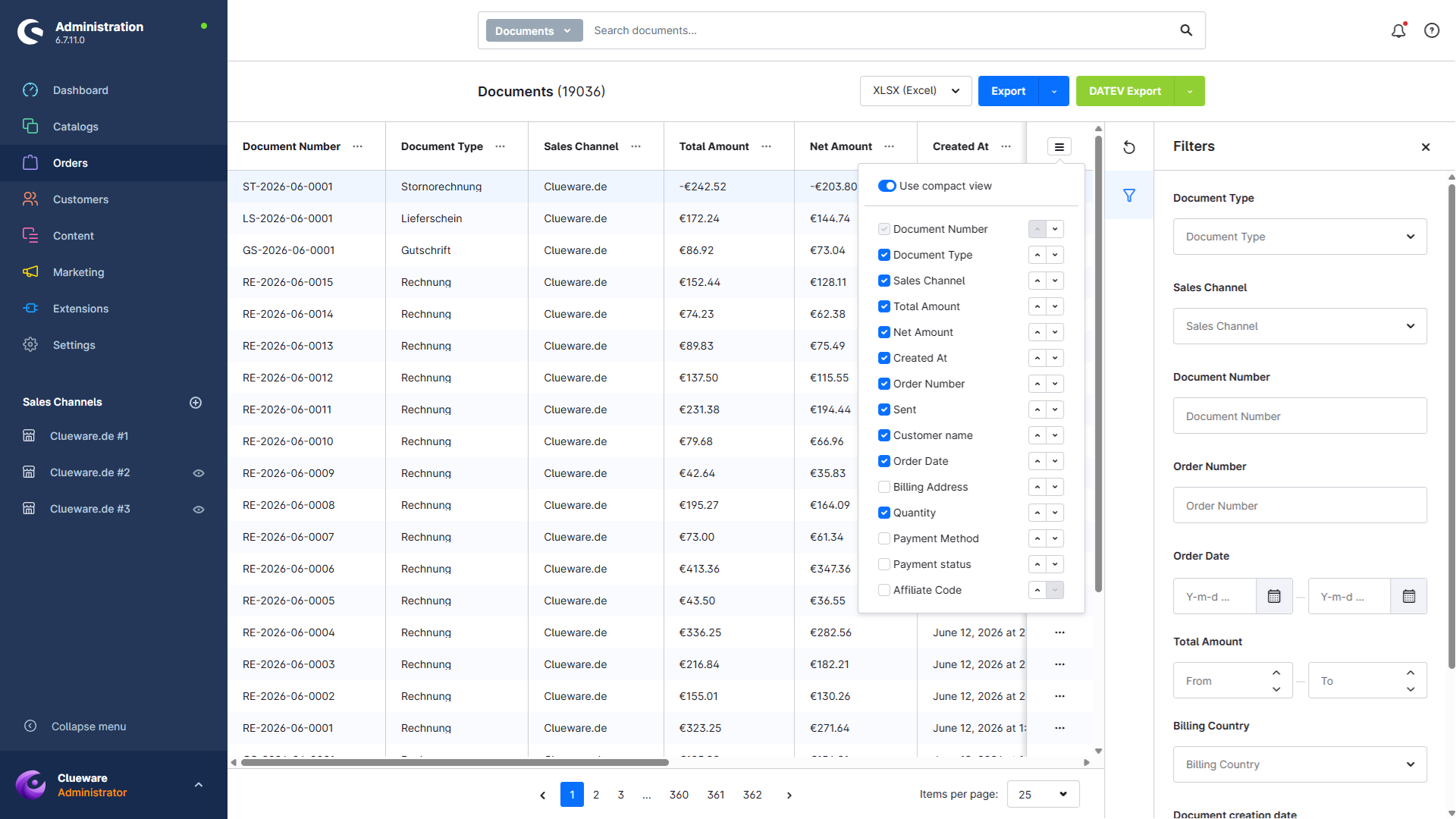Click the Customers icon in sidebar
Image resolution: width=1456 pixels, height=819 pixels.
(30, 199)
